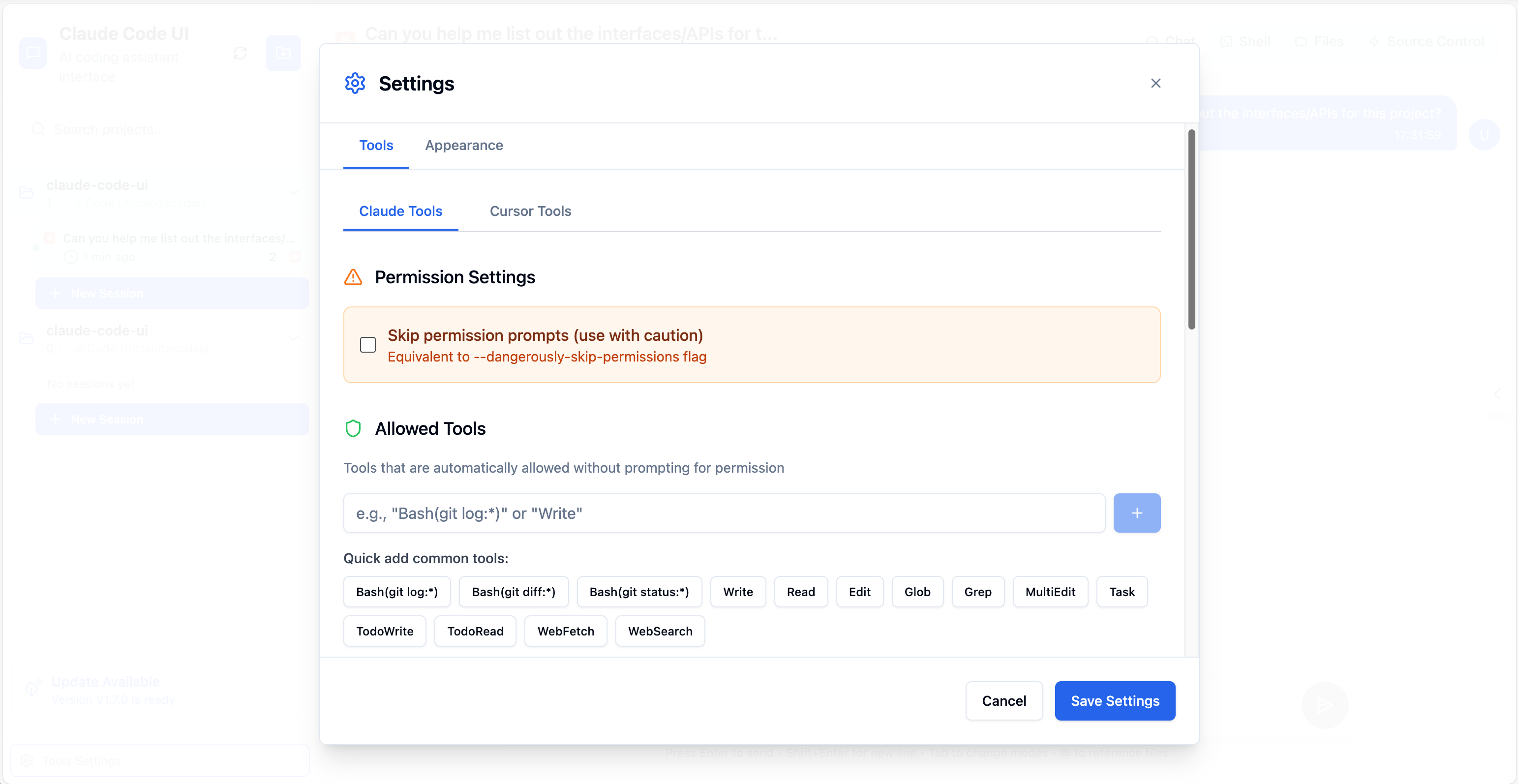Expand the second claude-code-ui project chevron

pos(293,338)
